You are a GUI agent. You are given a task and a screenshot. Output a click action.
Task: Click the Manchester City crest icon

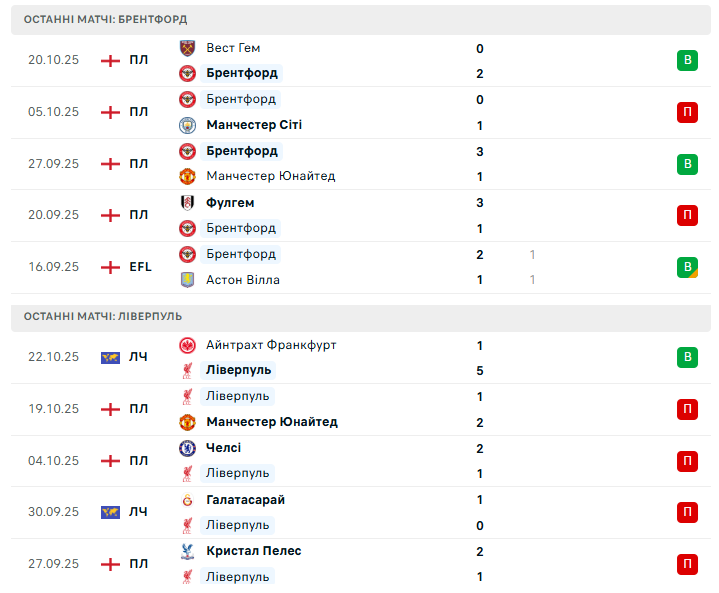187,125
